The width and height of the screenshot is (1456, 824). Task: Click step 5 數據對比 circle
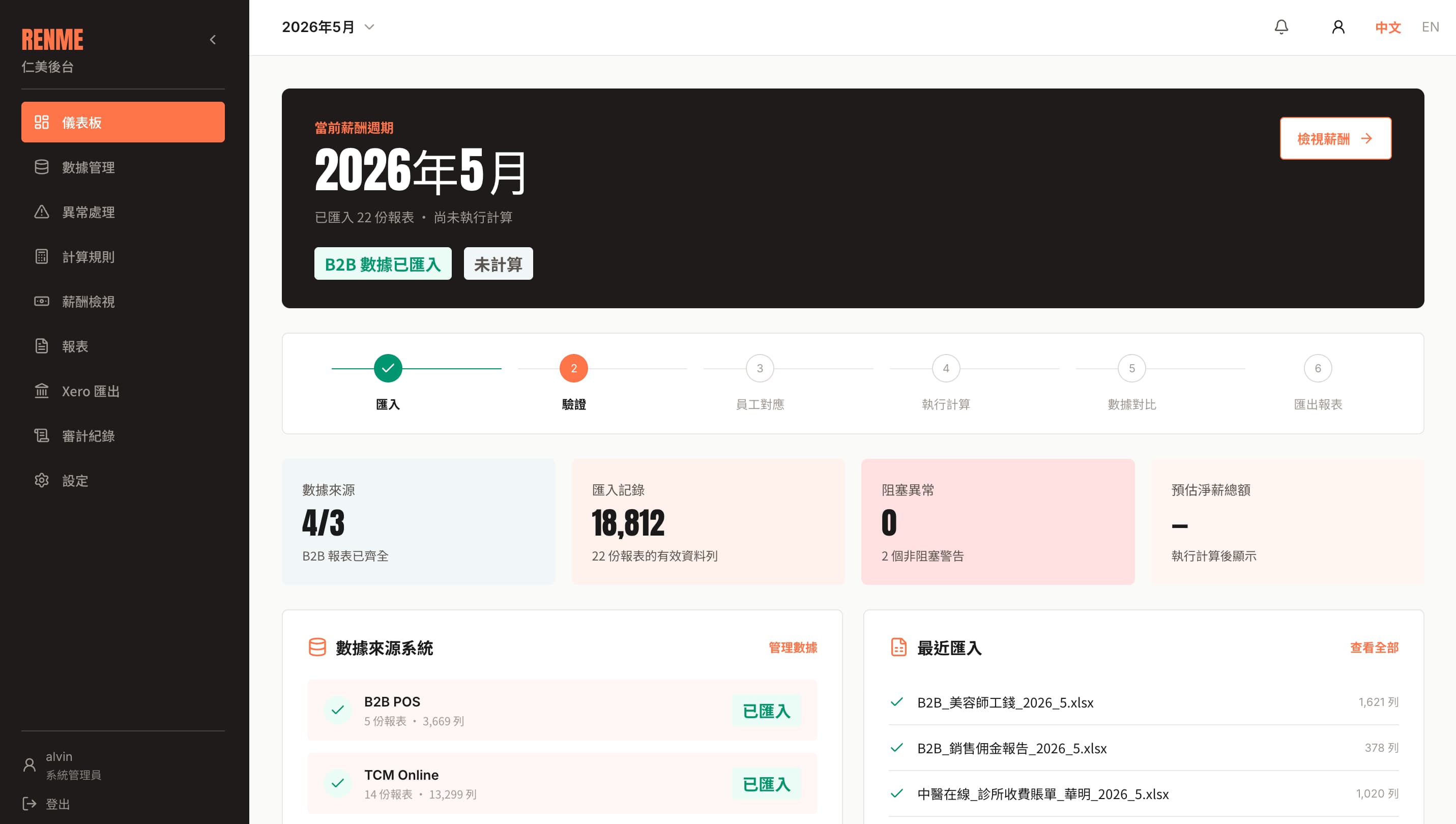point(1131,368)
